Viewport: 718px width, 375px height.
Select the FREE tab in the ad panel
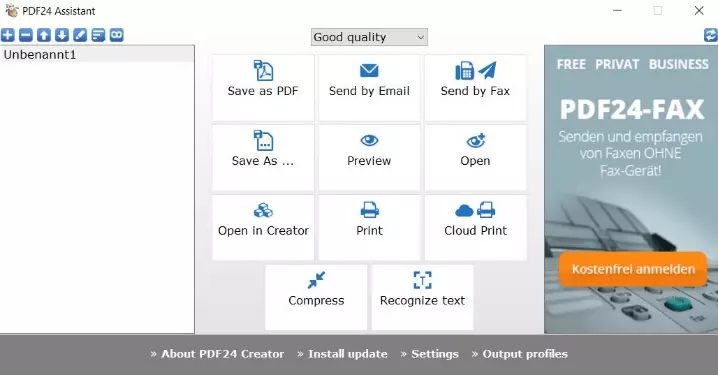point(571,64)
